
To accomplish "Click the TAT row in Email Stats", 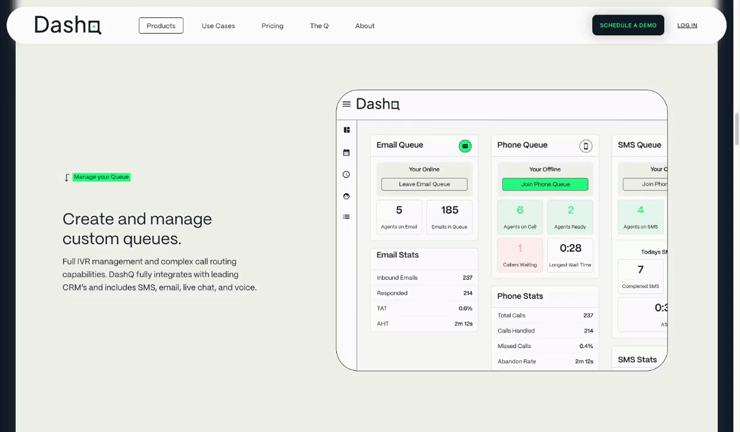I will (x=424, y=308).
